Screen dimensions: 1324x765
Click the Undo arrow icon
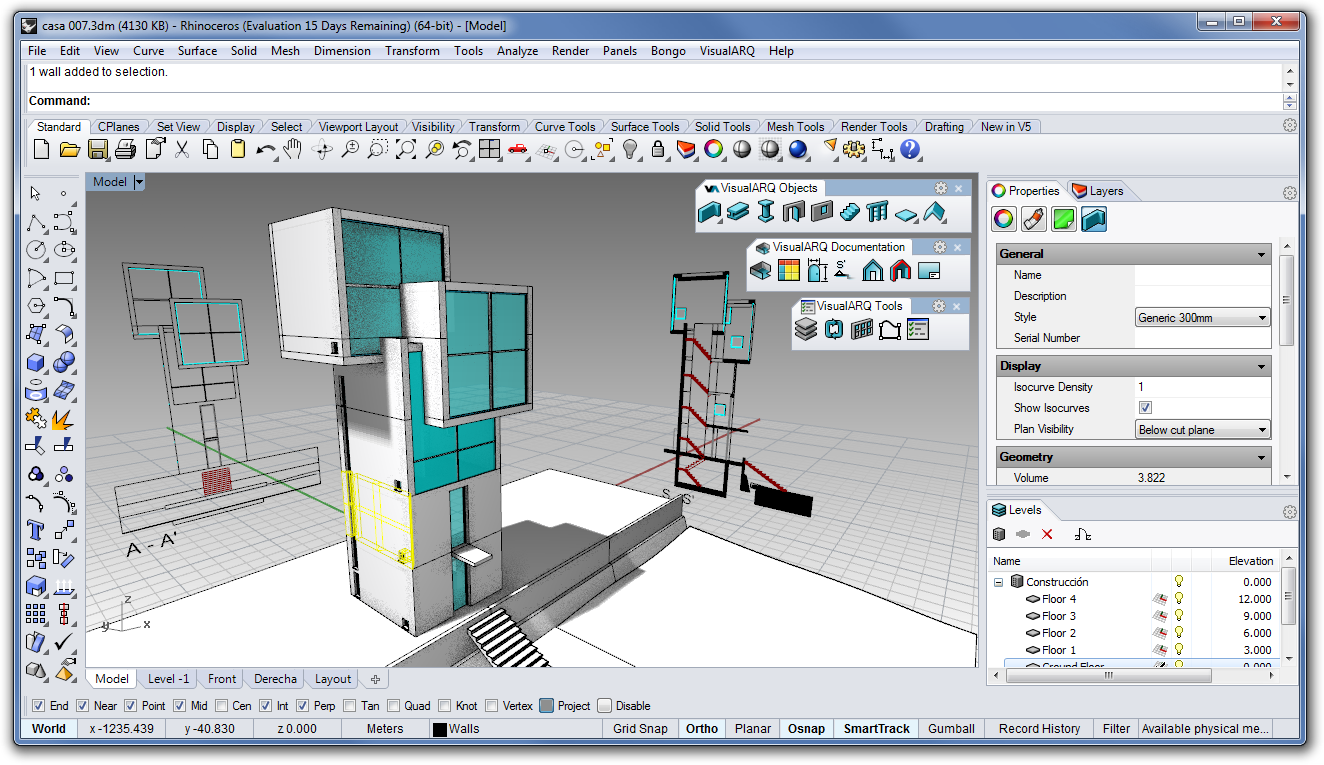click(x=266, y=150)
